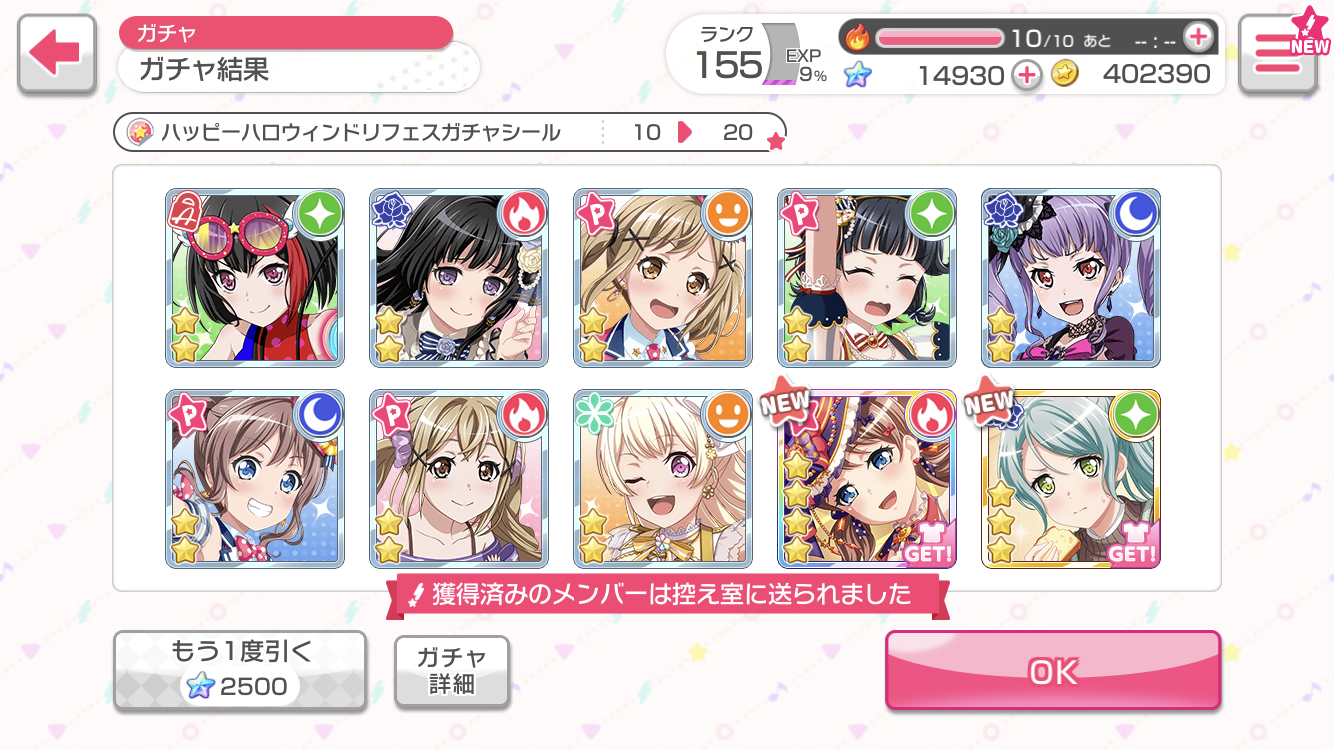Screen dimensions: 1334x750
Task: Click the OK button
Action: click(1053, 671)
